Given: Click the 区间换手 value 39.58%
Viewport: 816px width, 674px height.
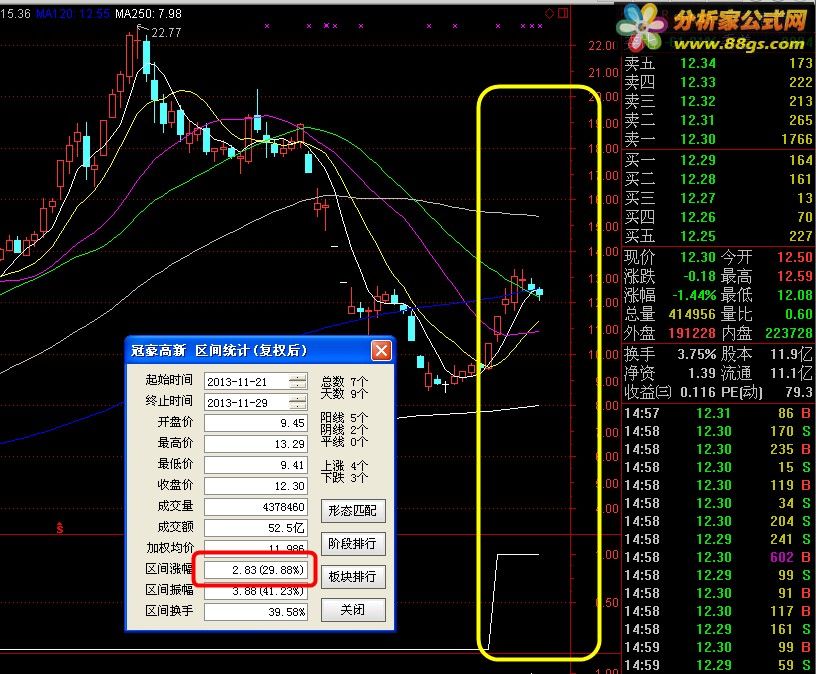Looking at the screenshot, I should [x=256, y=612].
